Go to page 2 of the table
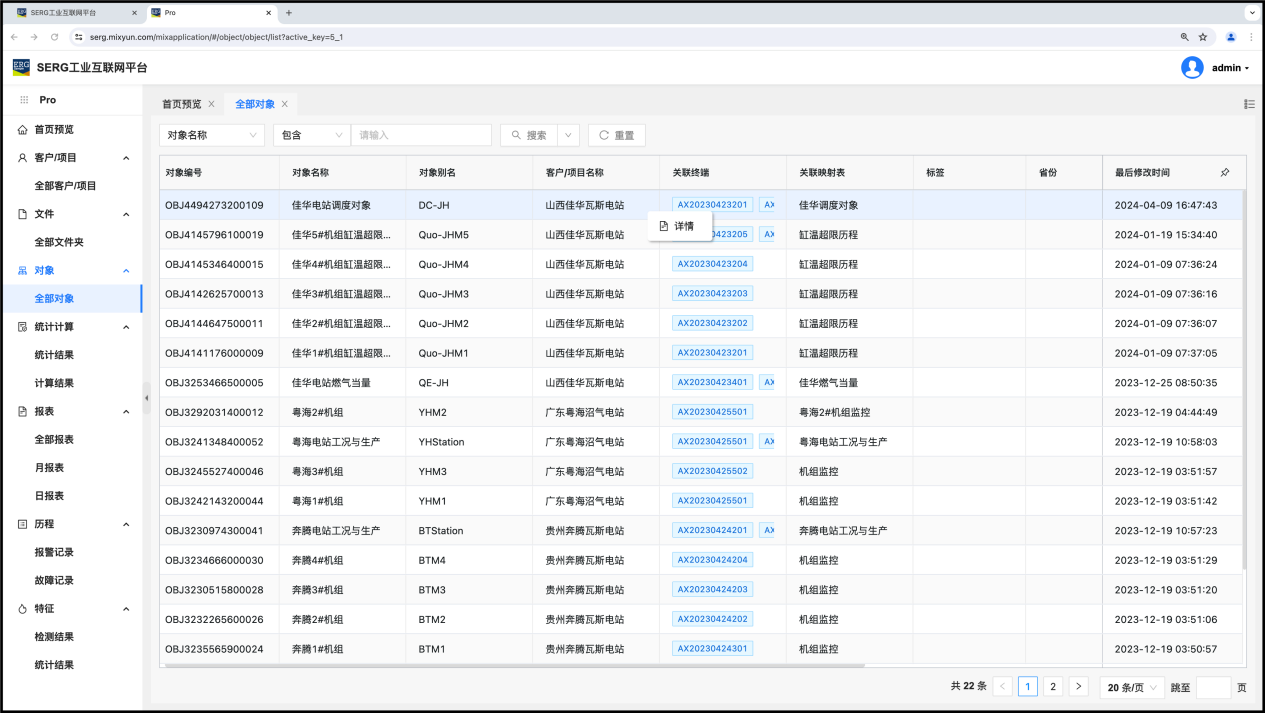The height and width of the screenshot is (713, 1265). pyautogui.click(x=1053, y=687)
